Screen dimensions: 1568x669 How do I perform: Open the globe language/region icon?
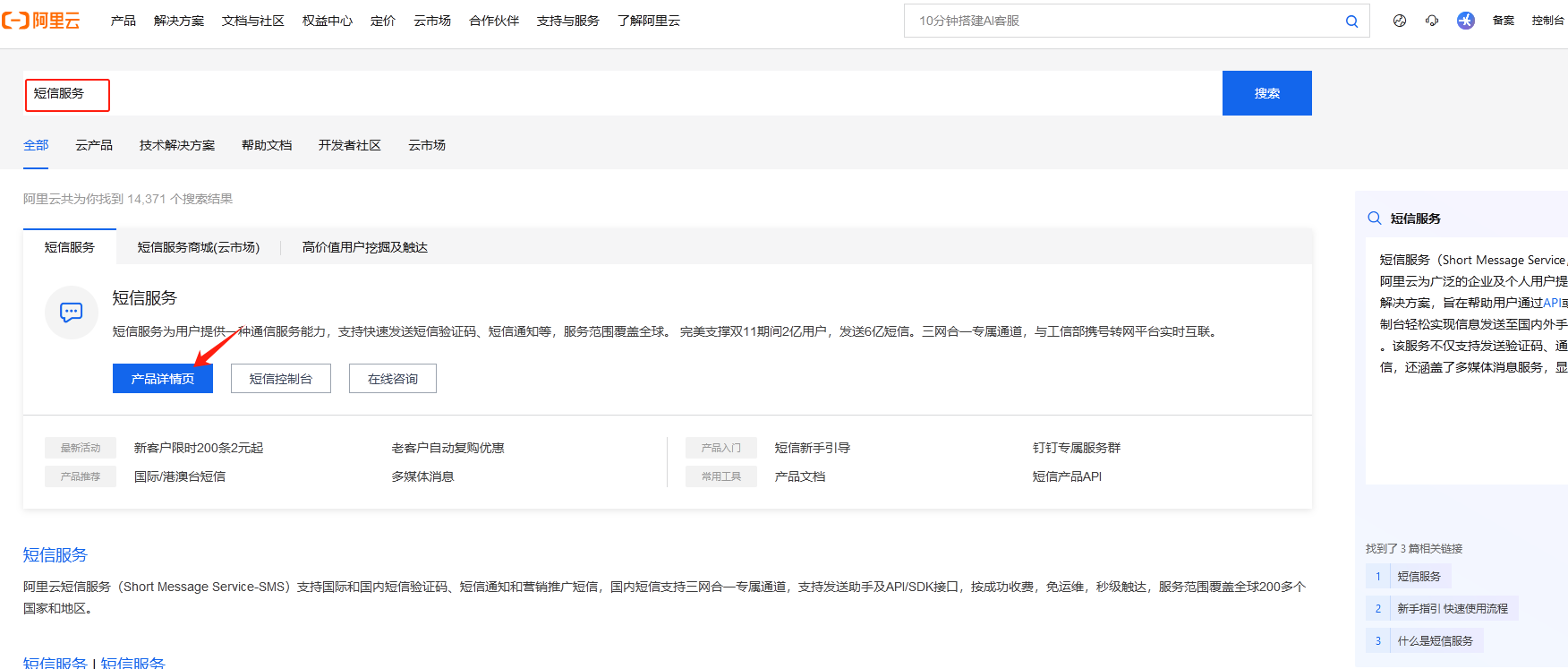click(x=1400, y=21)
